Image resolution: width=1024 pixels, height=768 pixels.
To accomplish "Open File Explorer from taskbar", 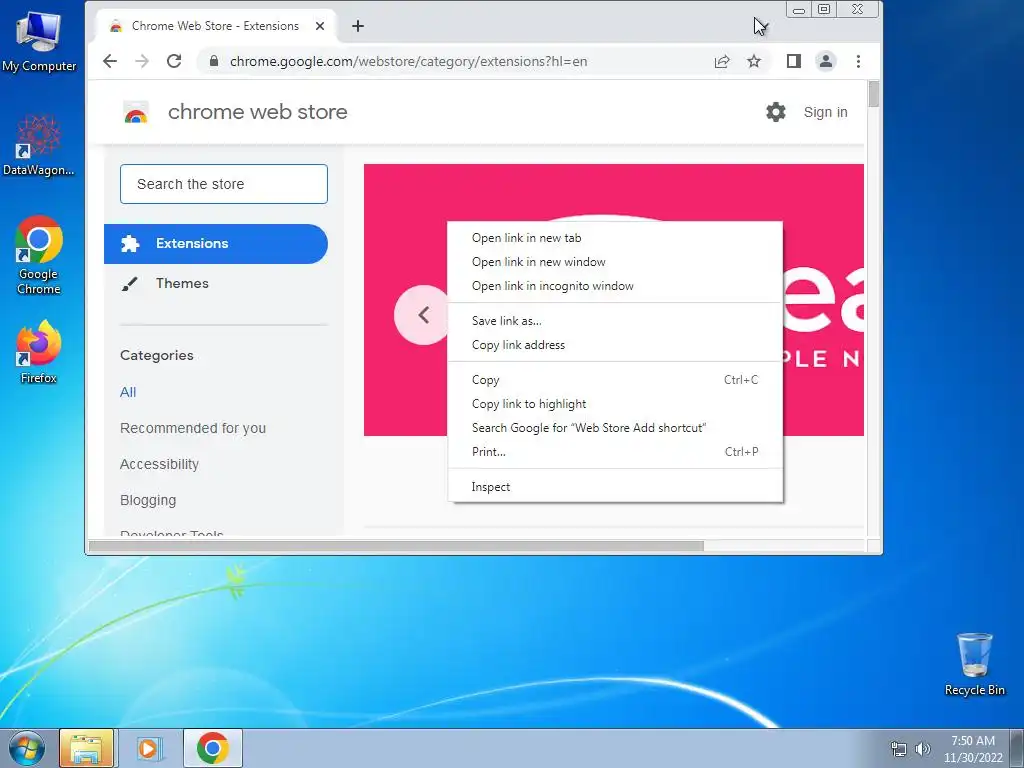I will click(87, 748).
